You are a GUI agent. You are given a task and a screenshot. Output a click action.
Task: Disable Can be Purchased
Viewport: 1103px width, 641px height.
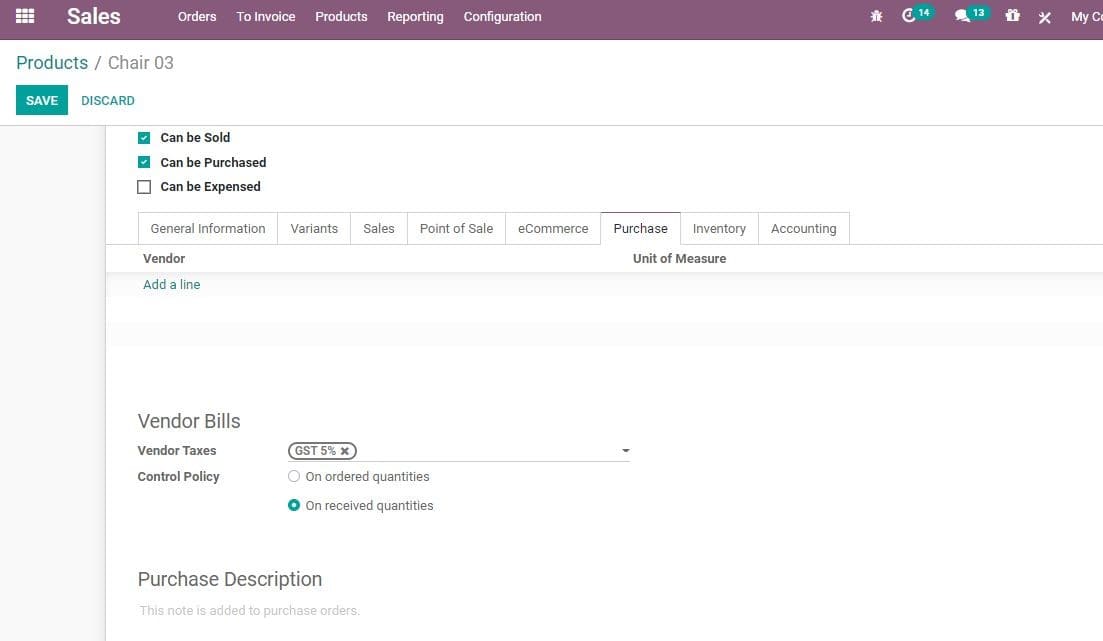[x=144, y=162]
